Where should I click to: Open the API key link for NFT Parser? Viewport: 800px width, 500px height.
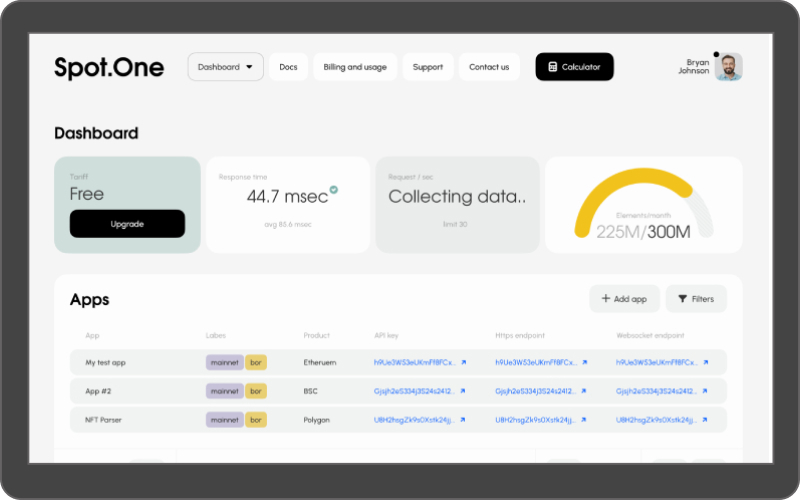point(414,420)
